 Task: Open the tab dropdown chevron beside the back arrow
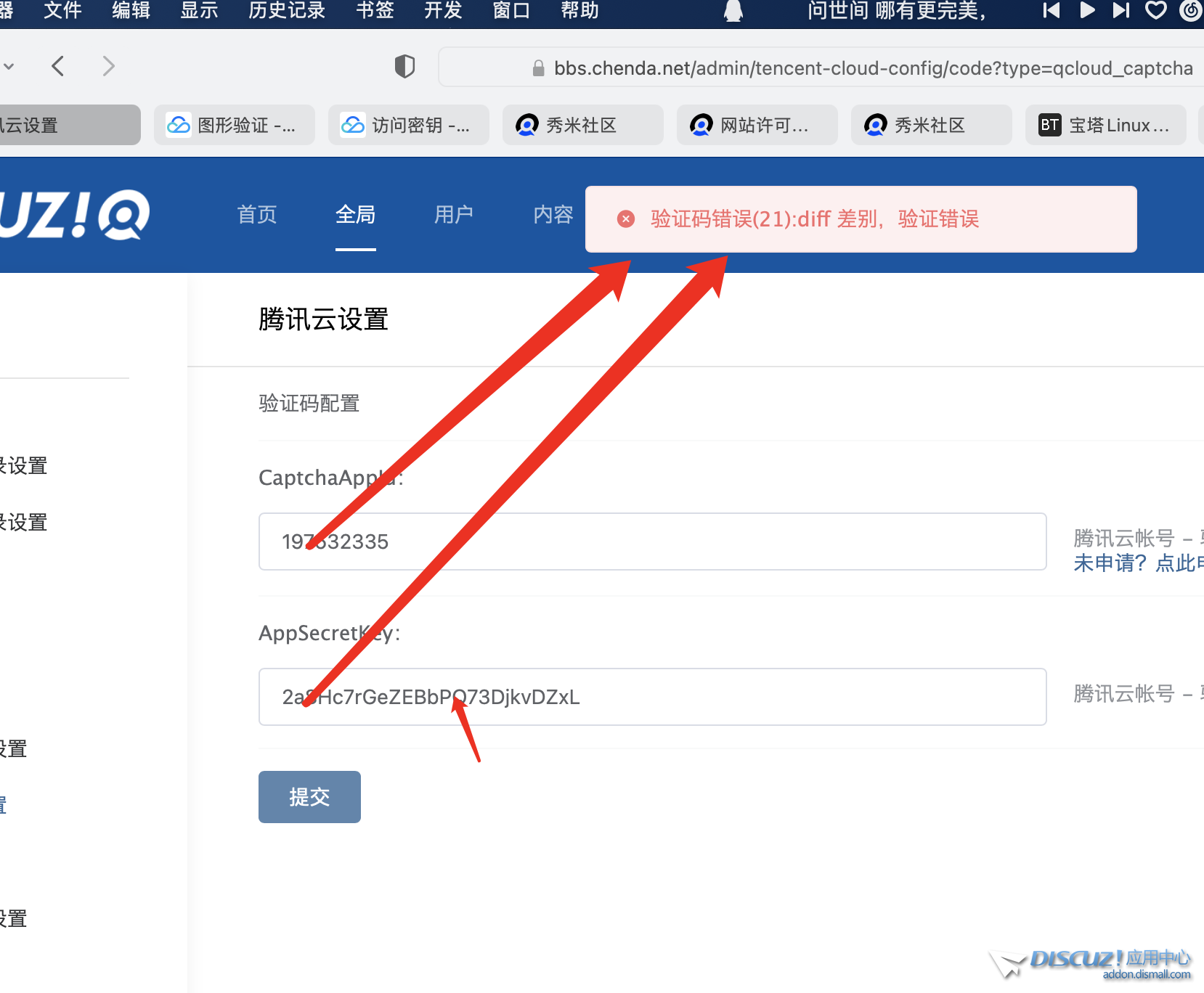9,66
